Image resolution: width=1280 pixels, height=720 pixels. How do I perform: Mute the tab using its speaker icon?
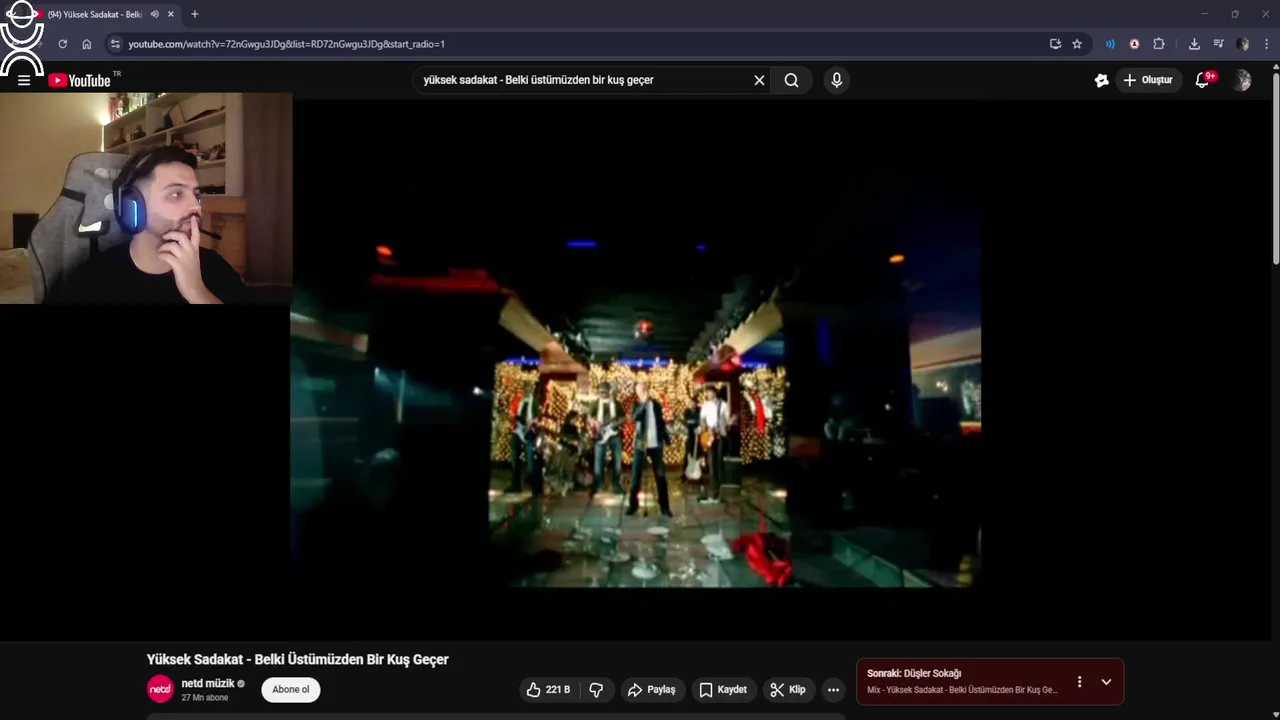coord(155,14)
